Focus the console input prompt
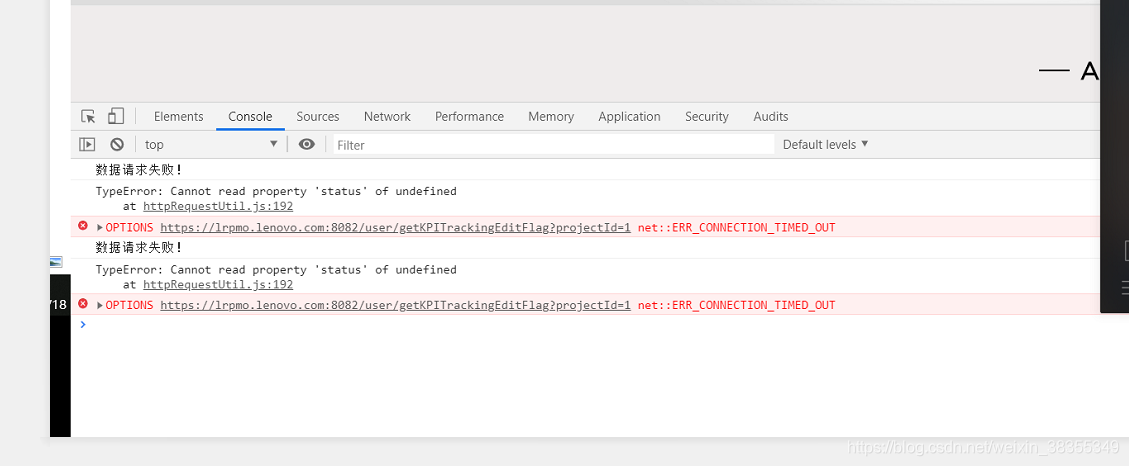This screenshot has width=1129, height=466. pyautogui.click(x=590, y=325)
